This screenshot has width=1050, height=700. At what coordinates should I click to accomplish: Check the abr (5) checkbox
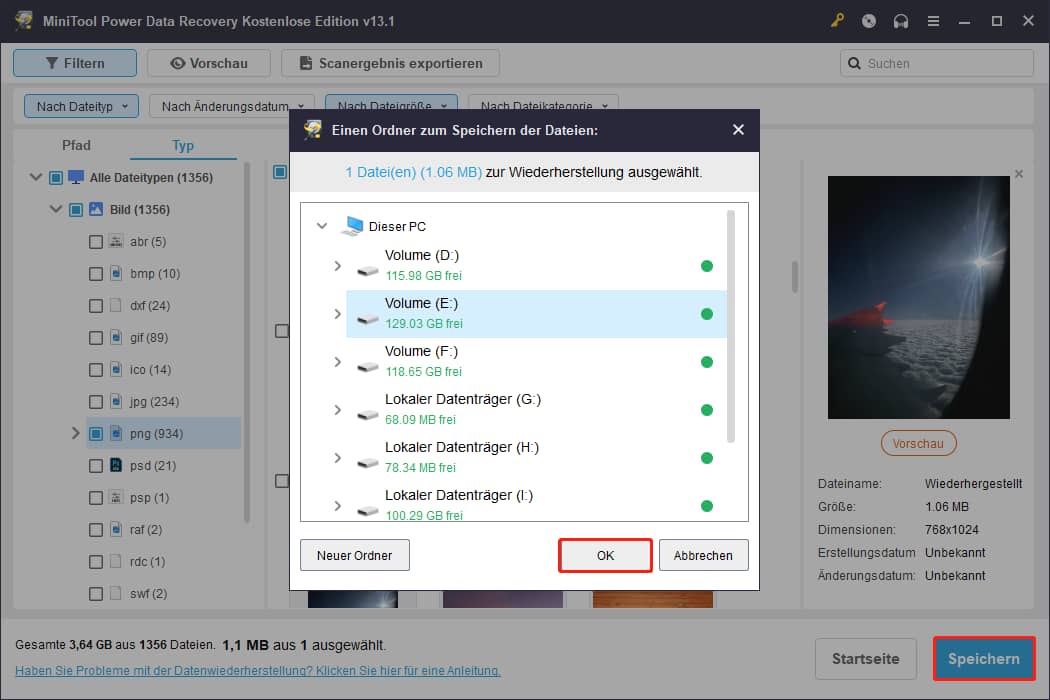coord(96,242)
